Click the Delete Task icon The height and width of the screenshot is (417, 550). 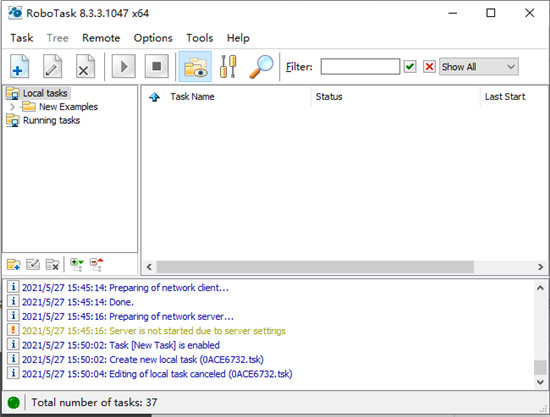pyautogui.click(x=85, y=66)
